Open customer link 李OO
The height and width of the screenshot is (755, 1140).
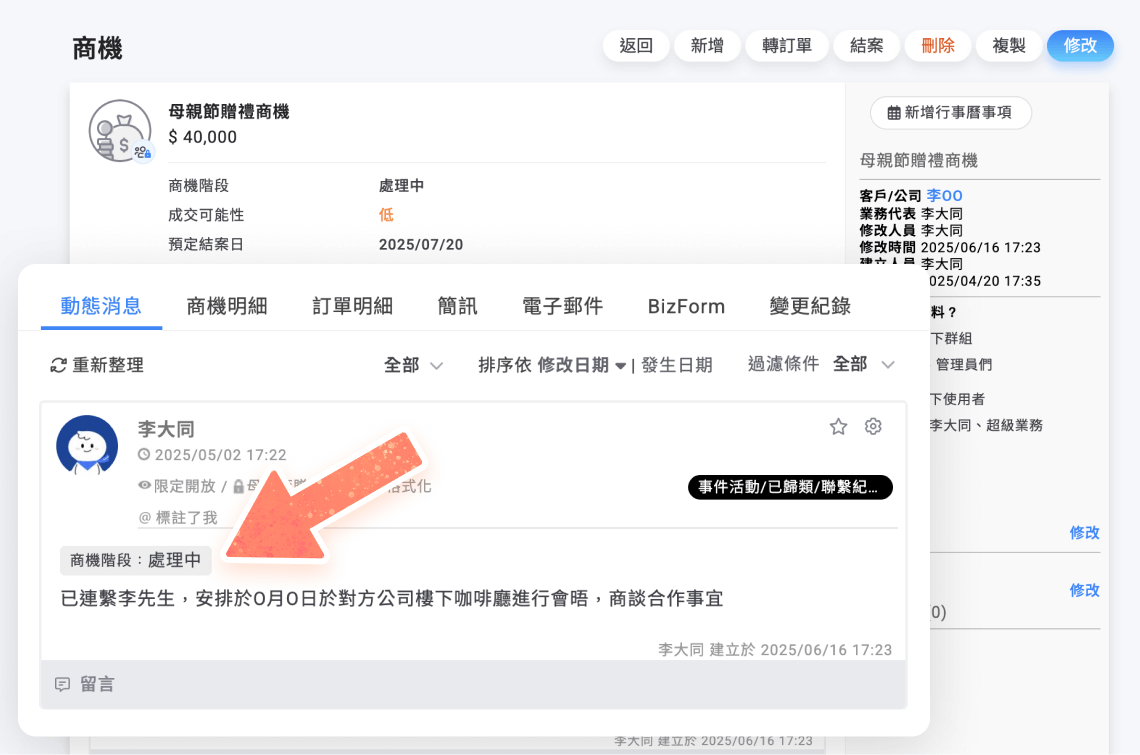point(944,196)
